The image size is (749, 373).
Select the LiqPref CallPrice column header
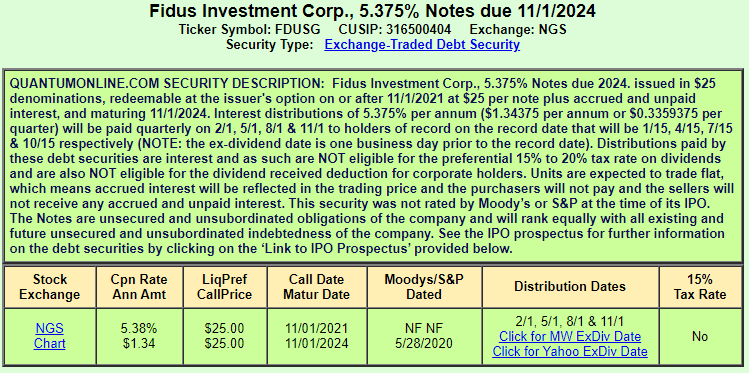tap(225, 287)
